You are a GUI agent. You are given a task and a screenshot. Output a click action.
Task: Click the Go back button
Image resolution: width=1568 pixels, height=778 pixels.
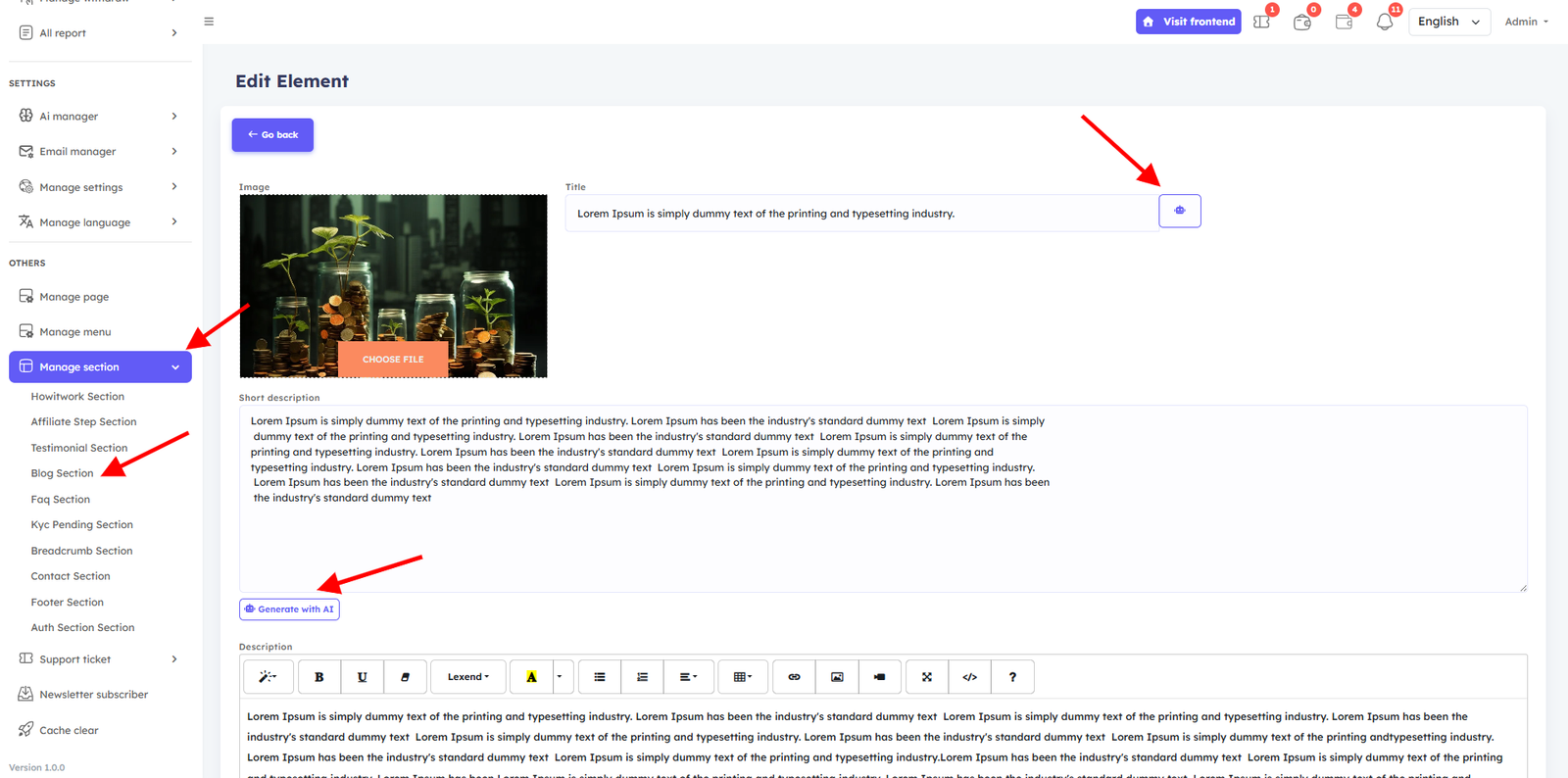tap(272, 135)
